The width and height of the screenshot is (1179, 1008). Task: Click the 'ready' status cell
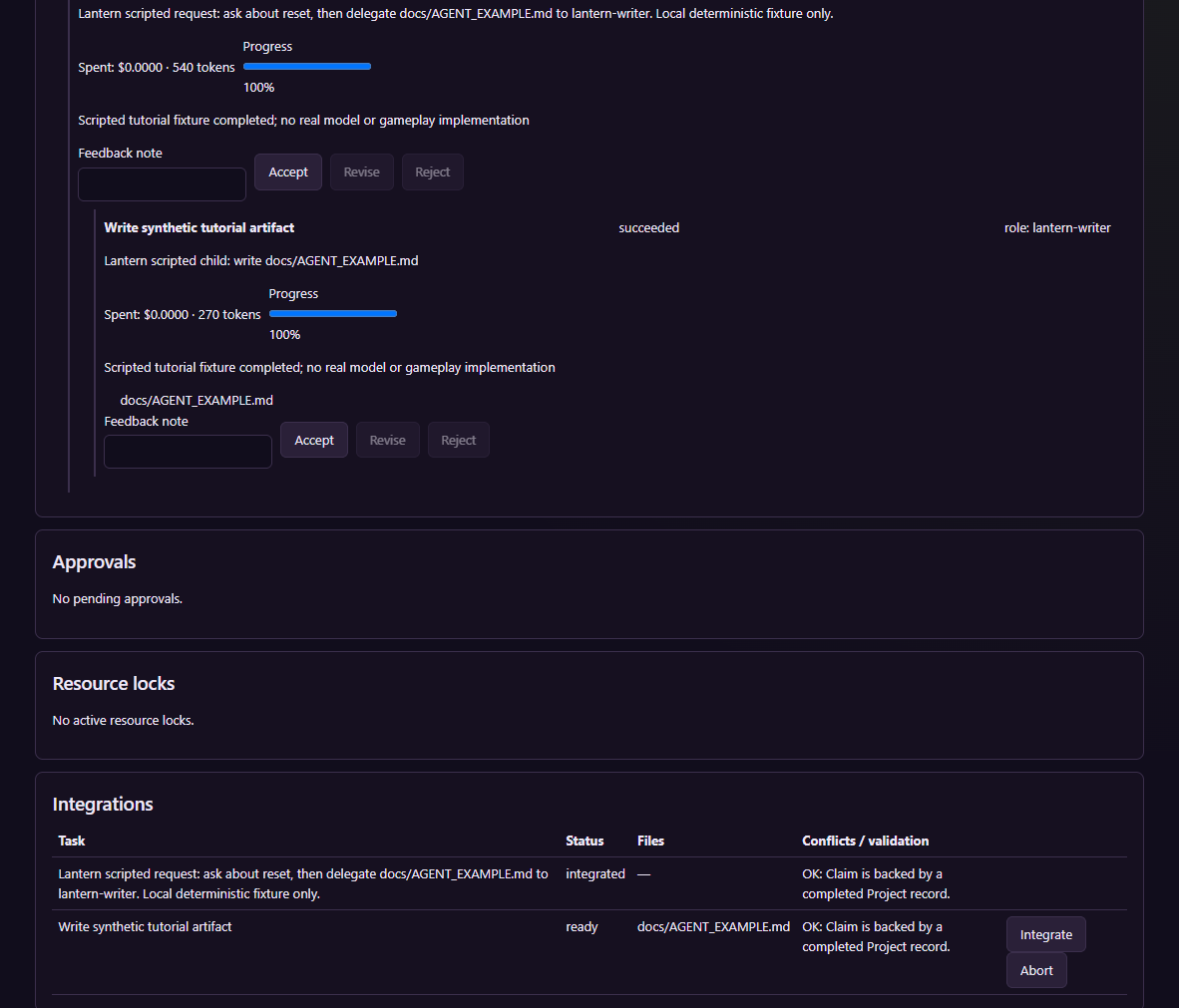point(582,927)
